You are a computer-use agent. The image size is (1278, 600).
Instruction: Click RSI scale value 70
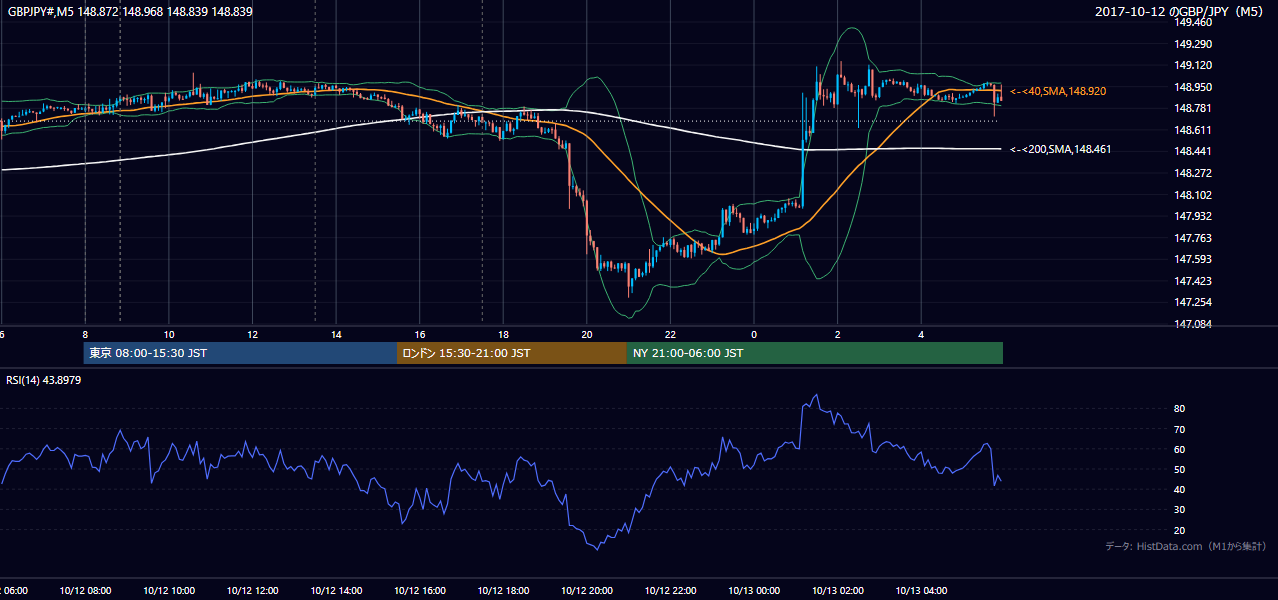click(x=1180, y=429)
